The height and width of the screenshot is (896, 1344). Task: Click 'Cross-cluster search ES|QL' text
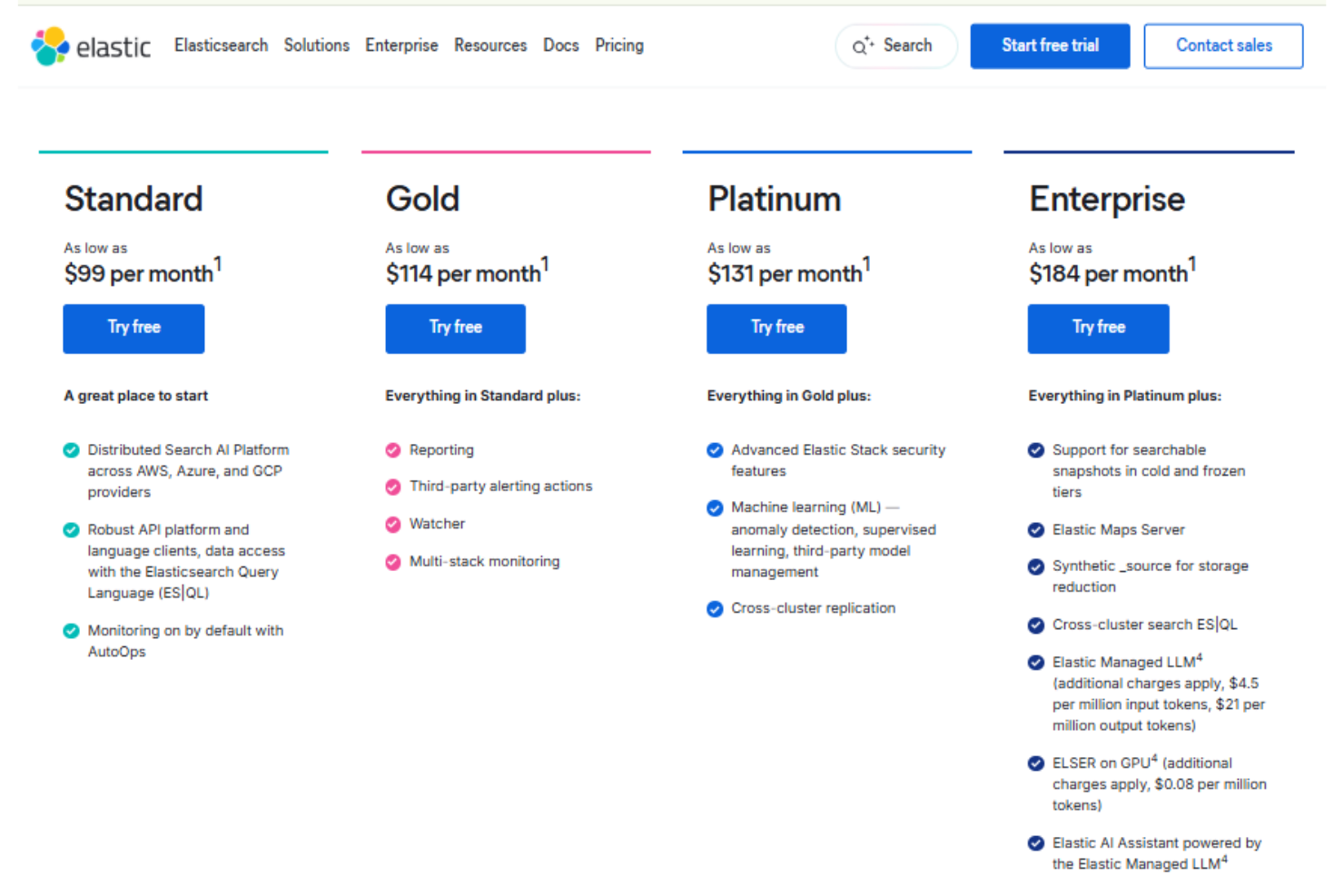[x=1144, y=625]
